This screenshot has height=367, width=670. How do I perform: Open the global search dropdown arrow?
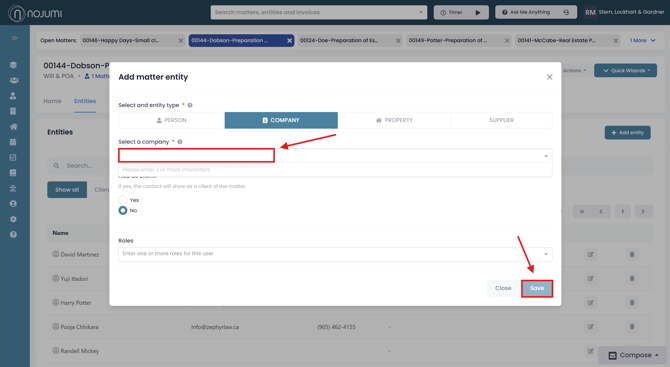tap(421, 12)
